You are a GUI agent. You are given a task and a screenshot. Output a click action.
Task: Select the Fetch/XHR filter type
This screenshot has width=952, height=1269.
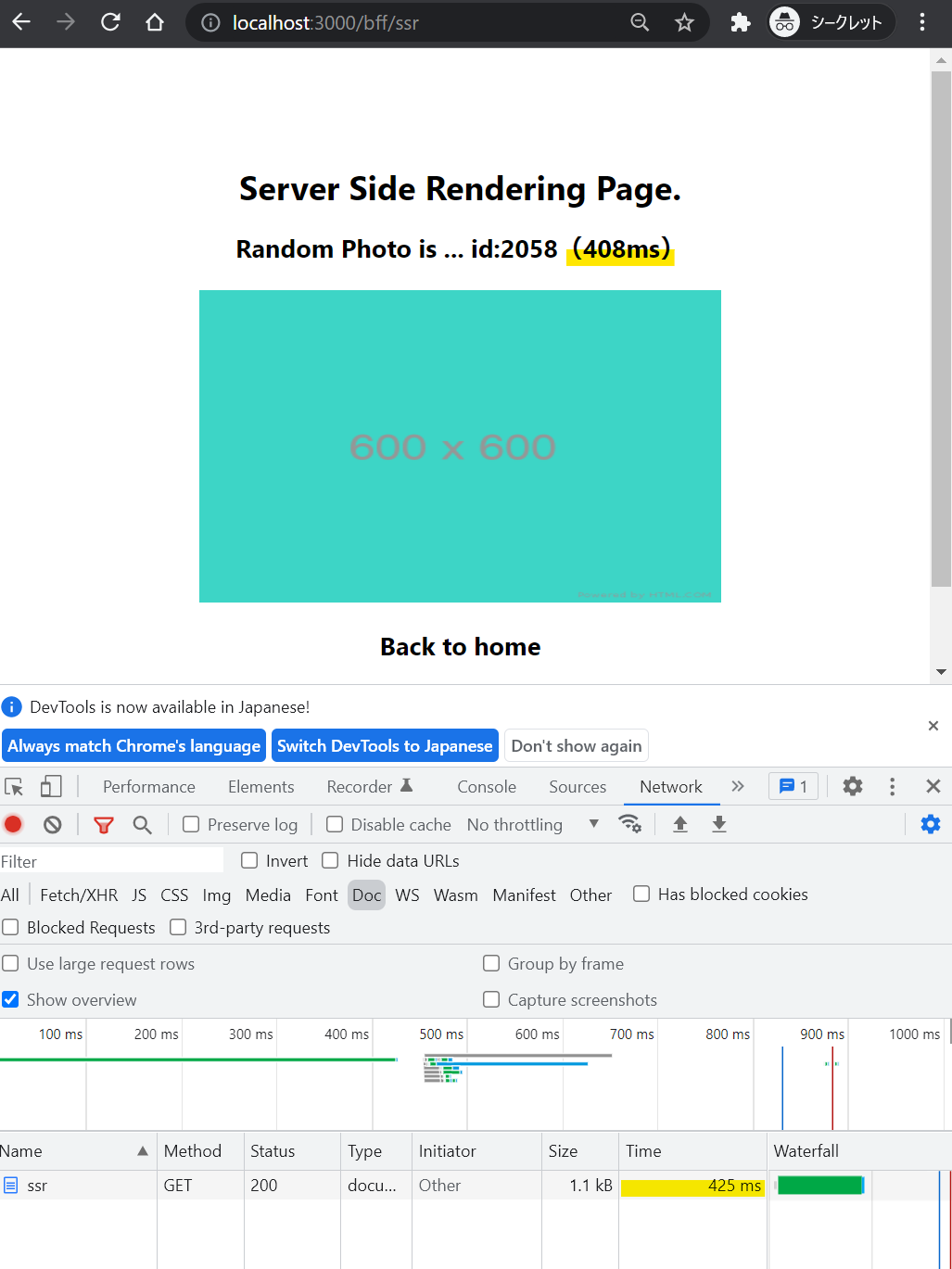(79, 895)
